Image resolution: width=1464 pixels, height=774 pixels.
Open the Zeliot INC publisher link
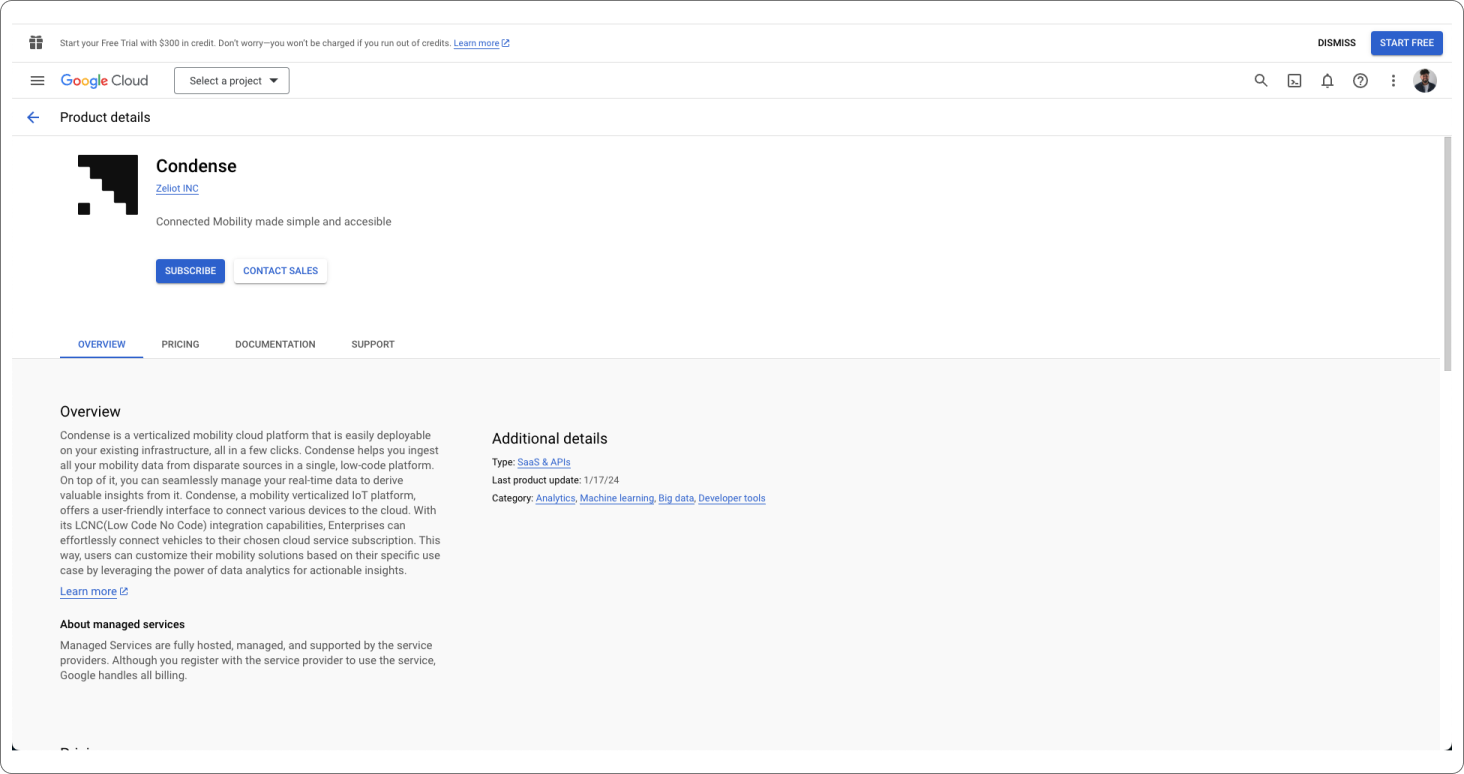177,189
